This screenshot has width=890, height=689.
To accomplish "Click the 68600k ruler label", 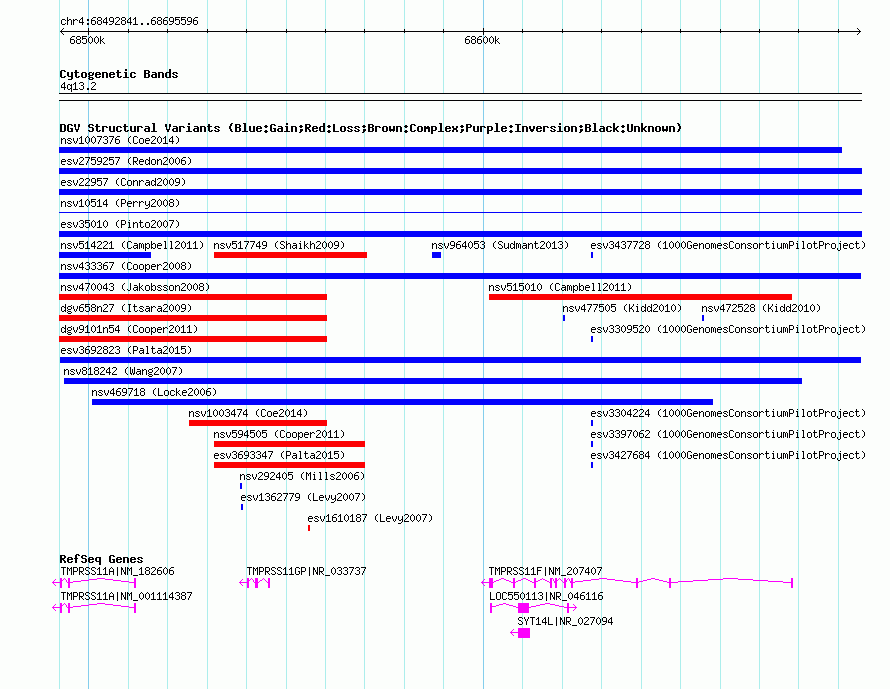I will point(482,40).
